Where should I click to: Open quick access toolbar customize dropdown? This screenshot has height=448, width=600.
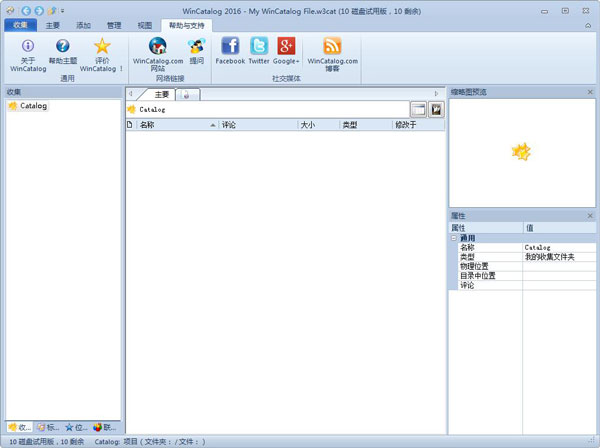[x=62, y=11]
